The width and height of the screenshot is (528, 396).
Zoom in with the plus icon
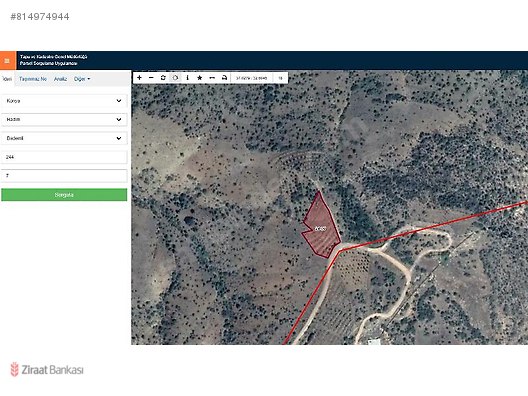tap(139, 78)
